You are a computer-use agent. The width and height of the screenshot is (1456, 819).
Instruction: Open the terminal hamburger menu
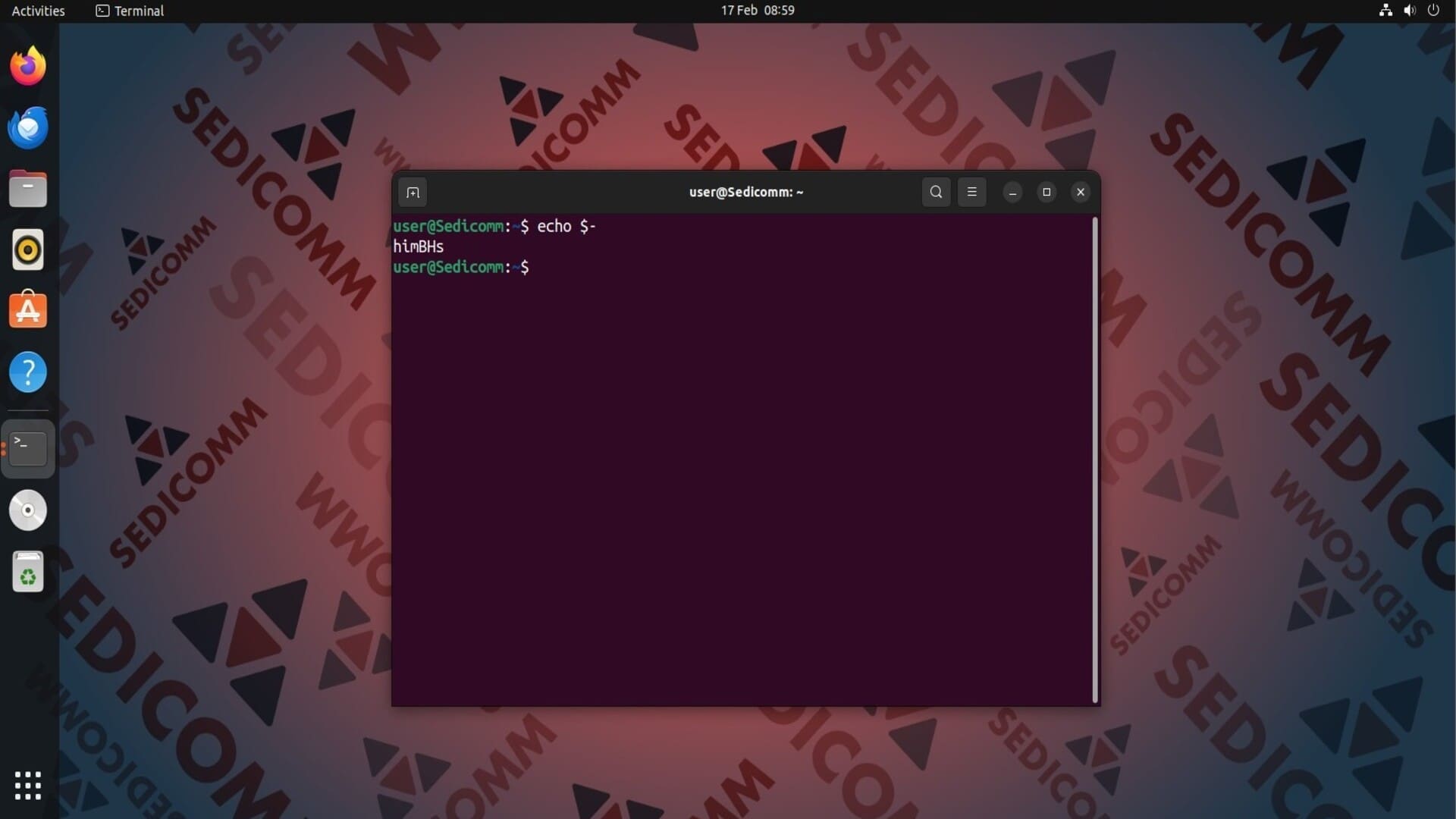(x=971, y=192)
